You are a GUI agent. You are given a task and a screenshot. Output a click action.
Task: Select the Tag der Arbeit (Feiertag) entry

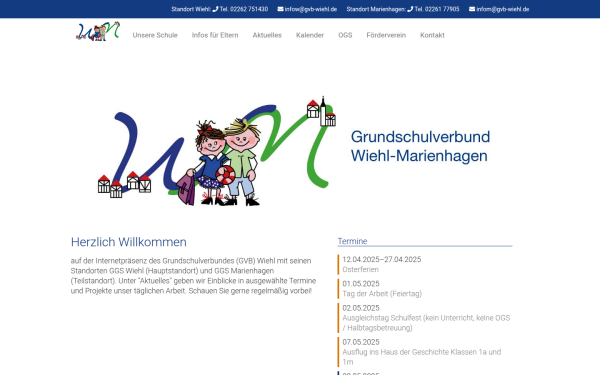(x=382, y=294)
